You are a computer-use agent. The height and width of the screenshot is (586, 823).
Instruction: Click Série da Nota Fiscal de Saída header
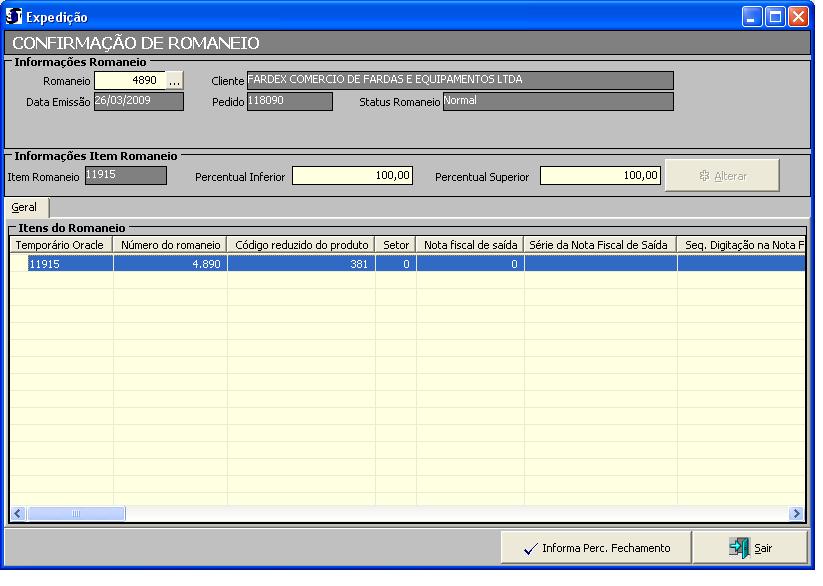[600, 245]
